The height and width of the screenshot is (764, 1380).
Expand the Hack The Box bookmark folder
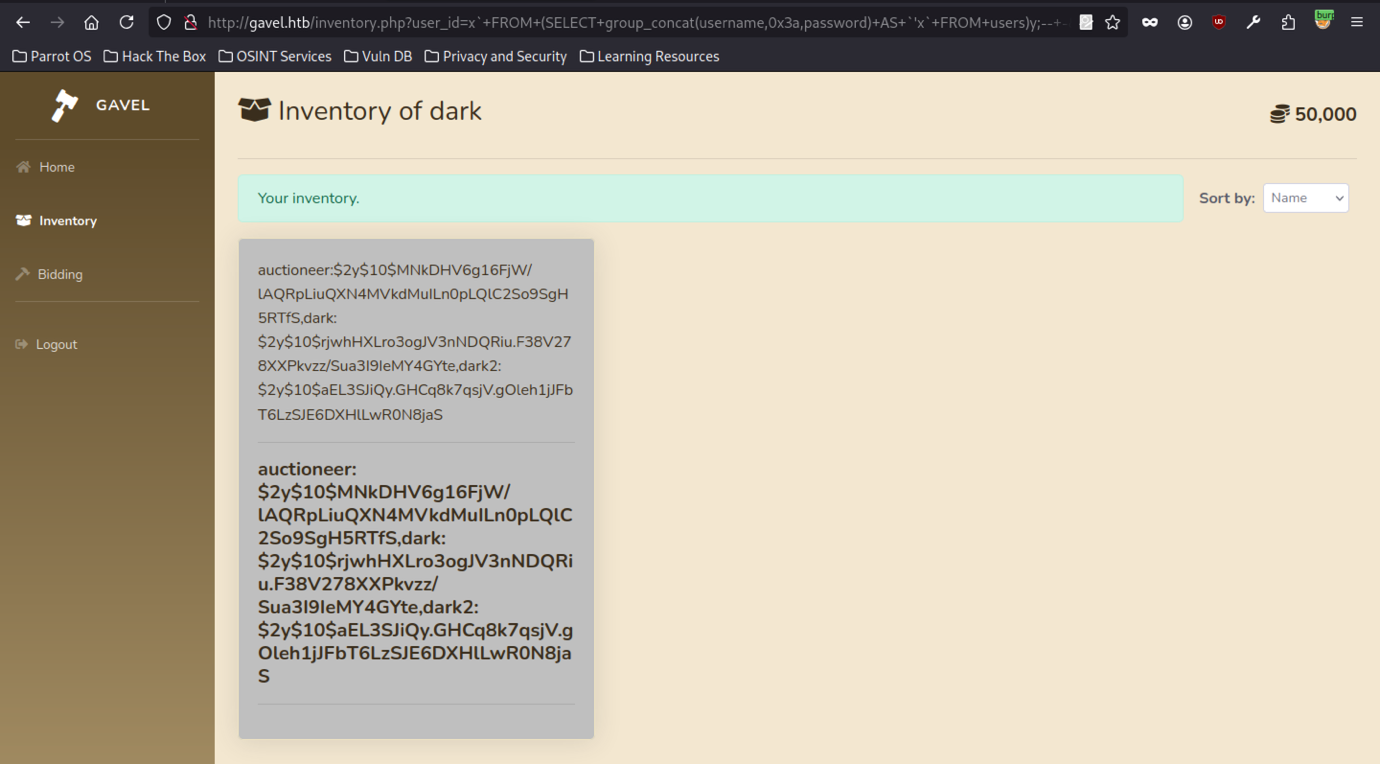155,56
